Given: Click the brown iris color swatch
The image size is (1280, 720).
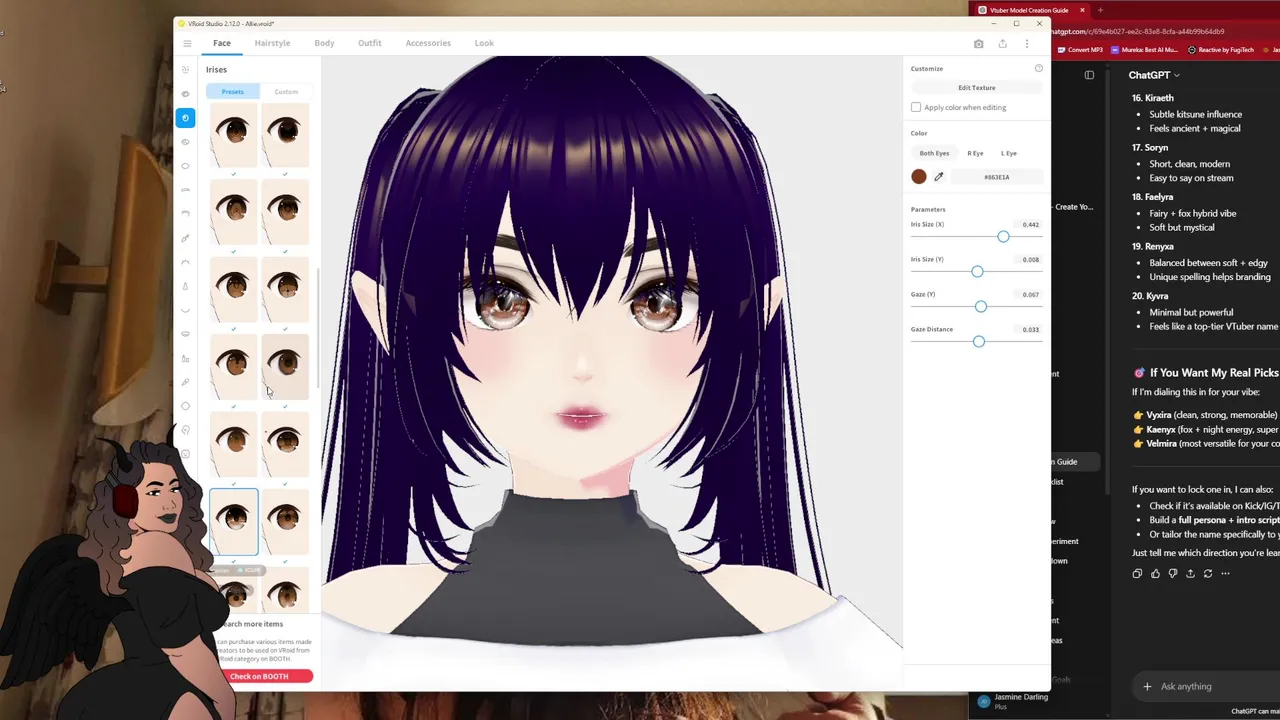Looking at the screenshot, I should click(x=919, y=177).
